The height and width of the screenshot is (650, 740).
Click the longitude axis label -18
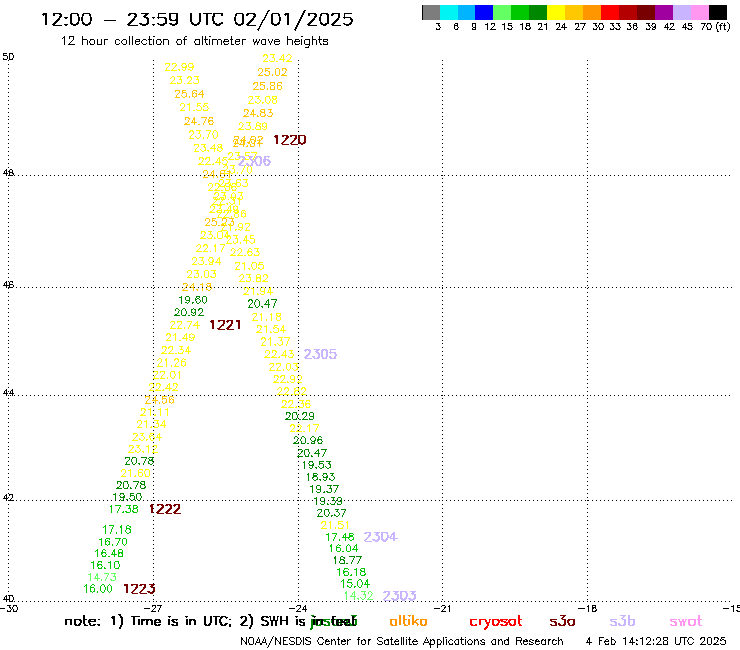coord(588,608)
